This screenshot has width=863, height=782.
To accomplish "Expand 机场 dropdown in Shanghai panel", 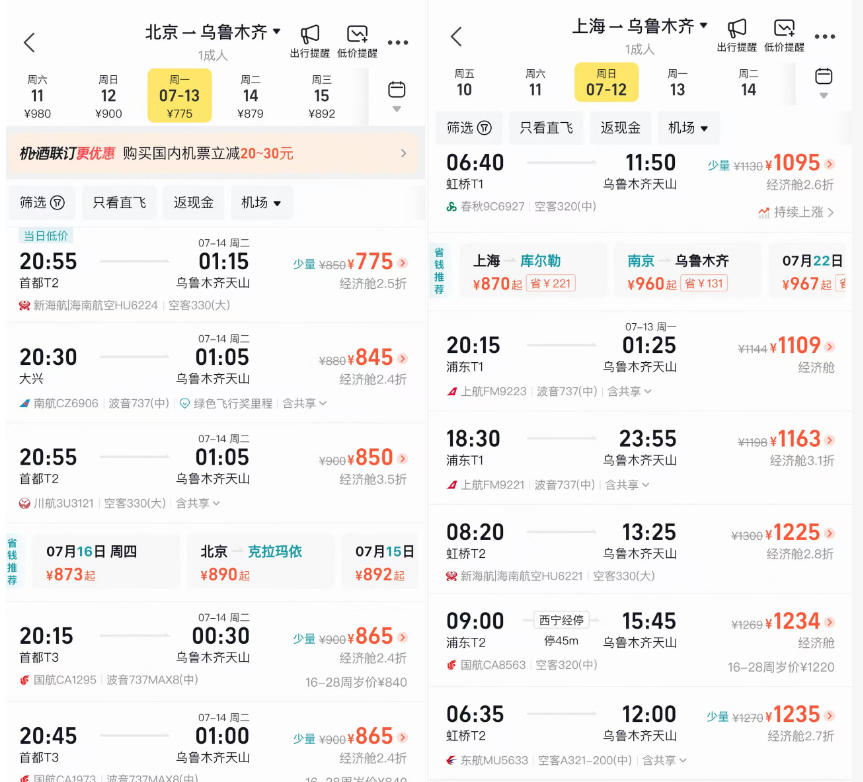I will 689,128.
